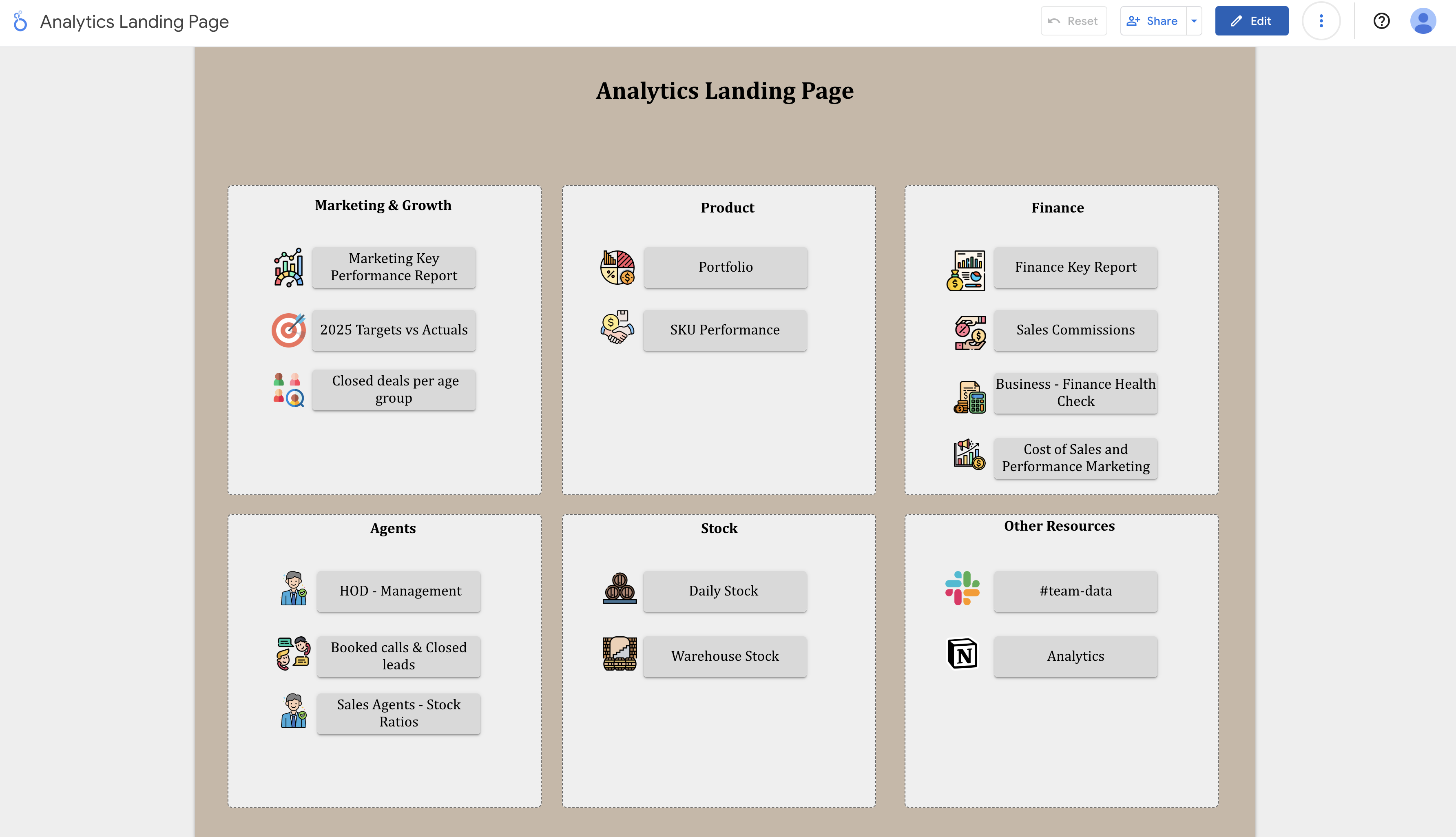The image size is (1456, 837).
Task: Click the Marketing Key Performance chart icon
Action: [289, 267]
